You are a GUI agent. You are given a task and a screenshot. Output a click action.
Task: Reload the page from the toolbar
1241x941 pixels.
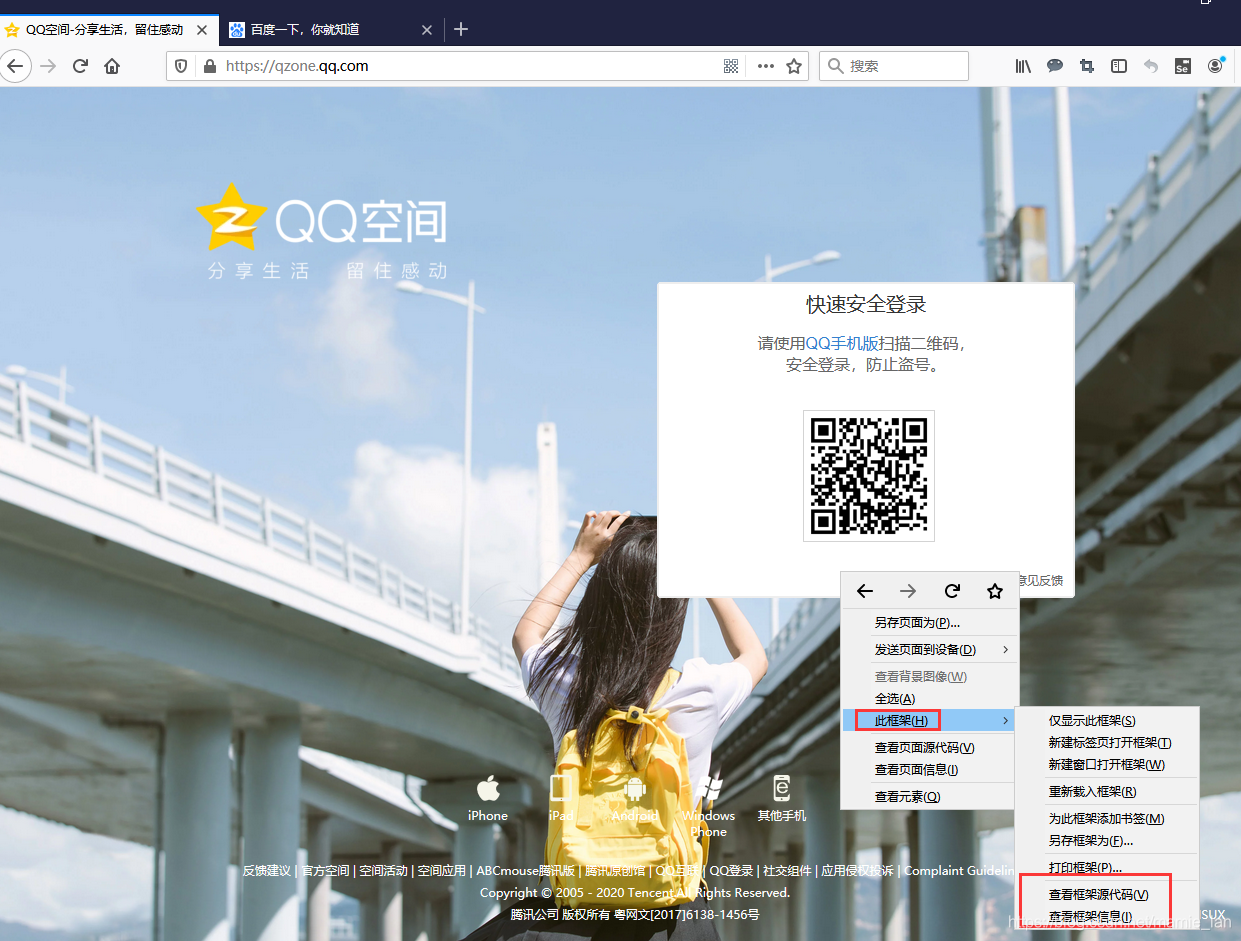pyautogui.click(x=80, y=66)
